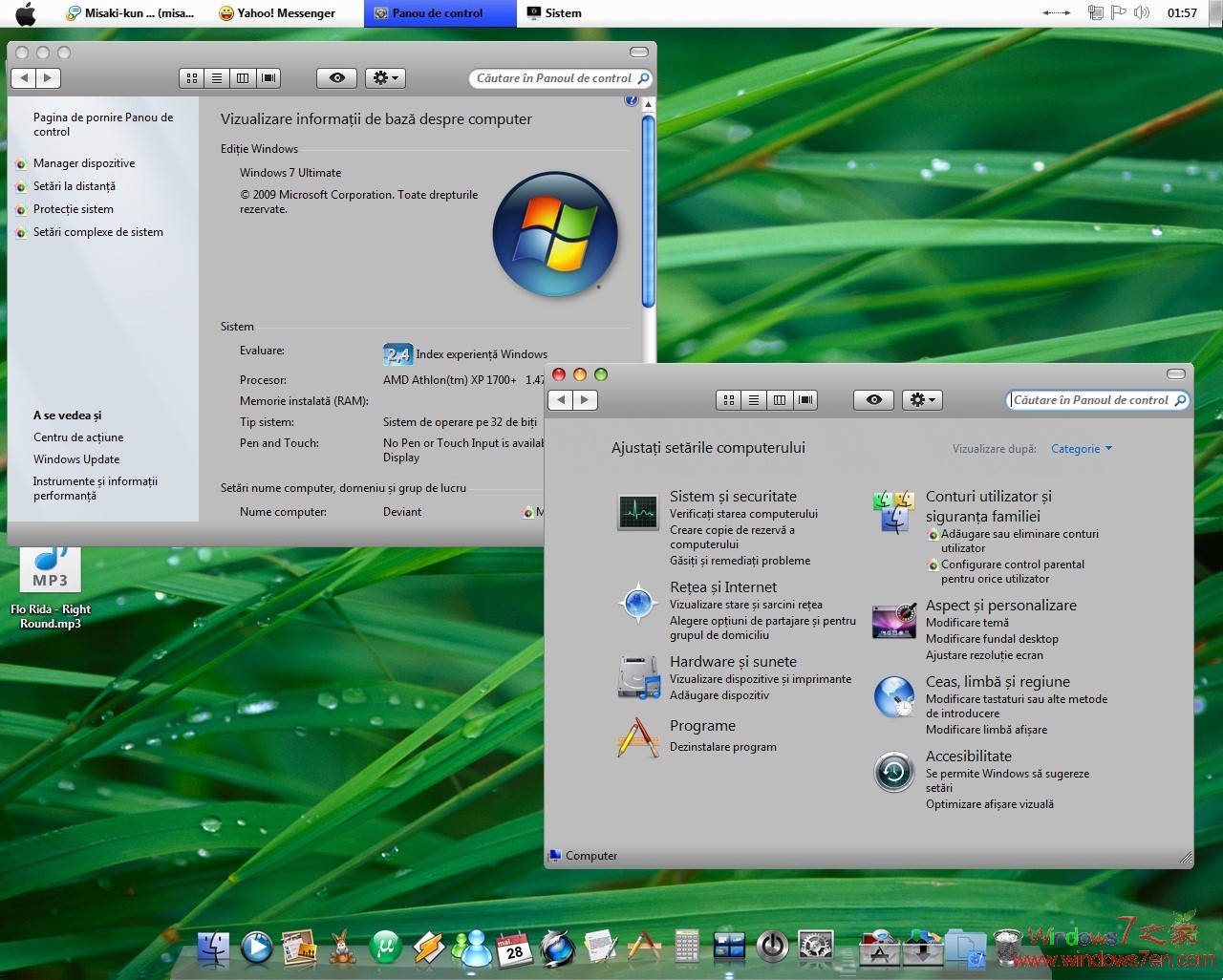1223x980 pixels.
Task: Open Aspect și personalizare category
Action: point(1001,606)
